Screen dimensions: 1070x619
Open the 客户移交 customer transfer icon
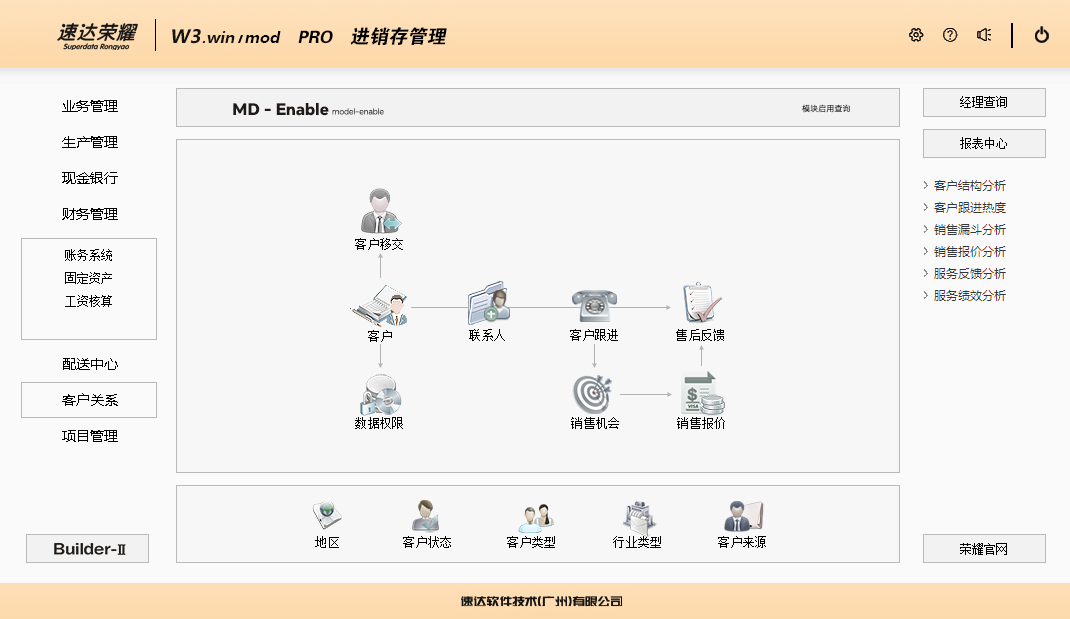[x=380, y=212]
